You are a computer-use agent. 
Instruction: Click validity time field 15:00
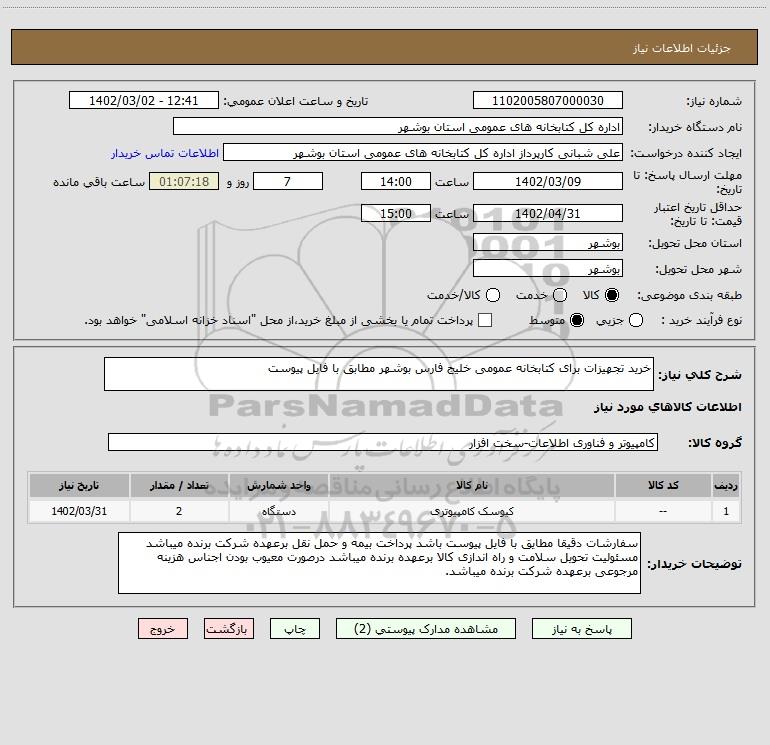tap(396, 213)
